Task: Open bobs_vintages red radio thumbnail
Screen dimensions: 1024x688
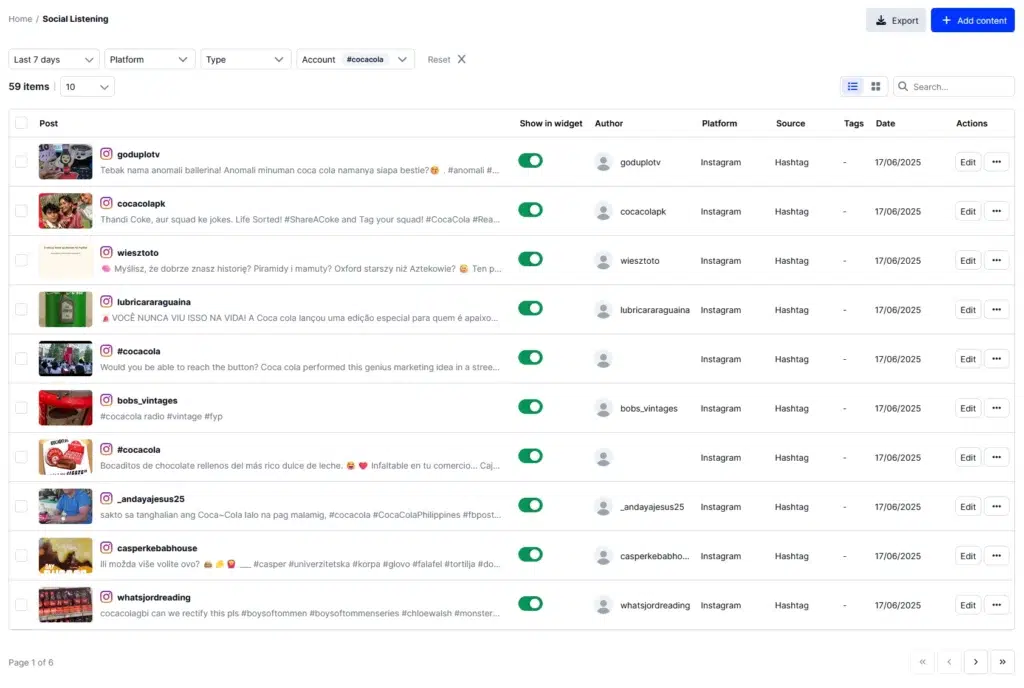Action: click(65, 408)
